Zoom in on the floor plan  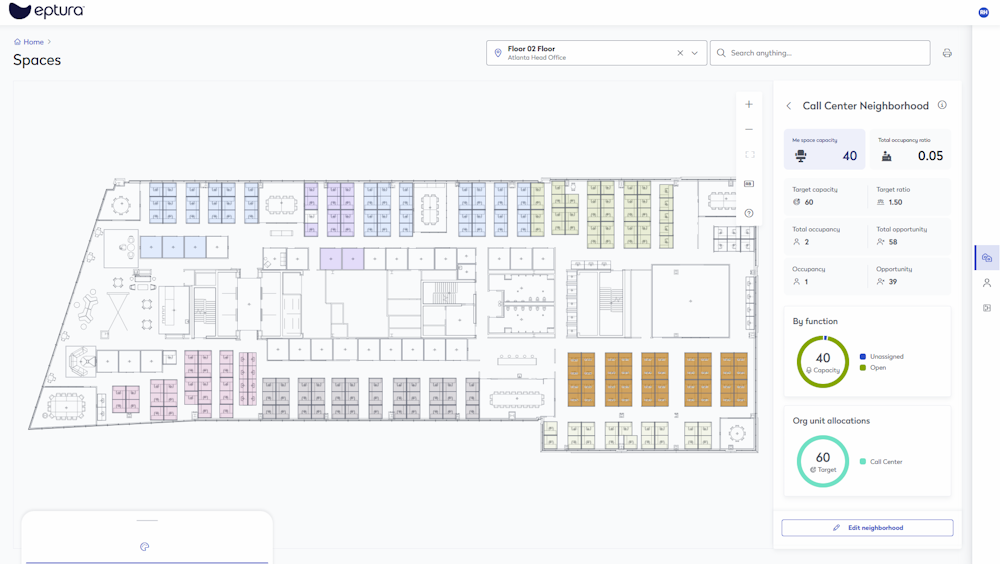click(749, 105)
